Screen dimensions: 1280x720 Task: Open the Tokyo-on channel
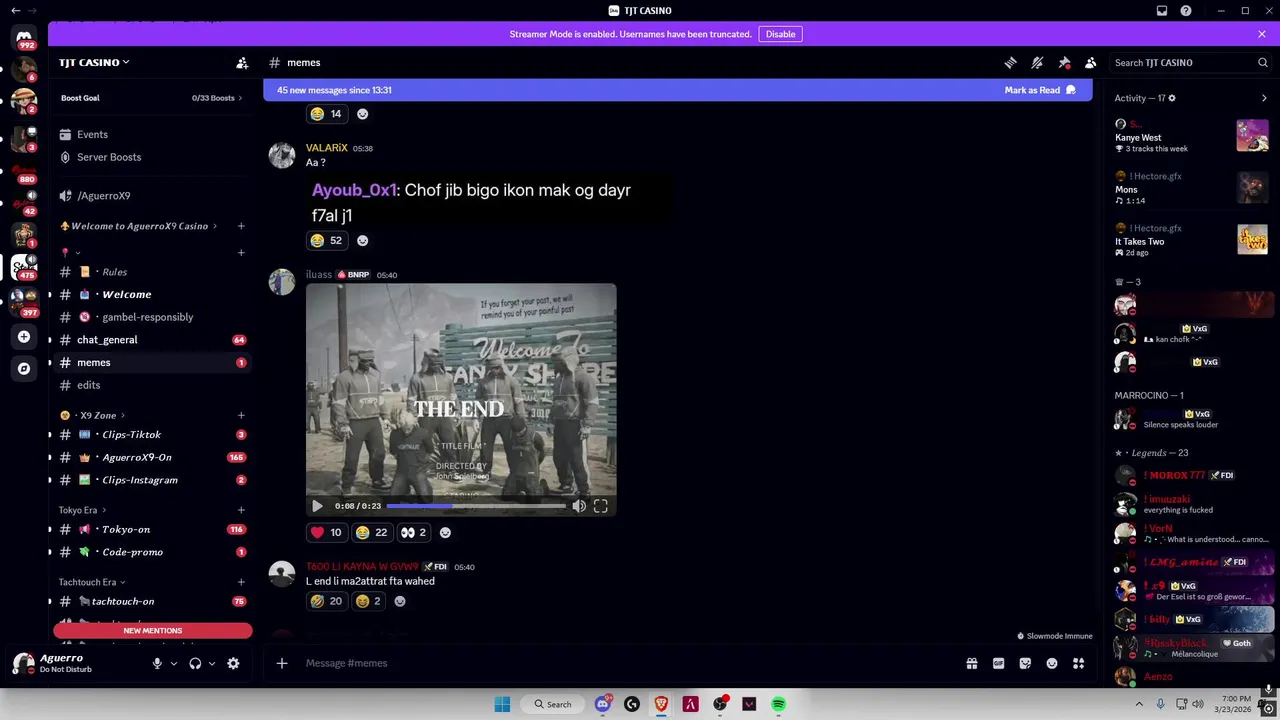(x=151, y=530)
